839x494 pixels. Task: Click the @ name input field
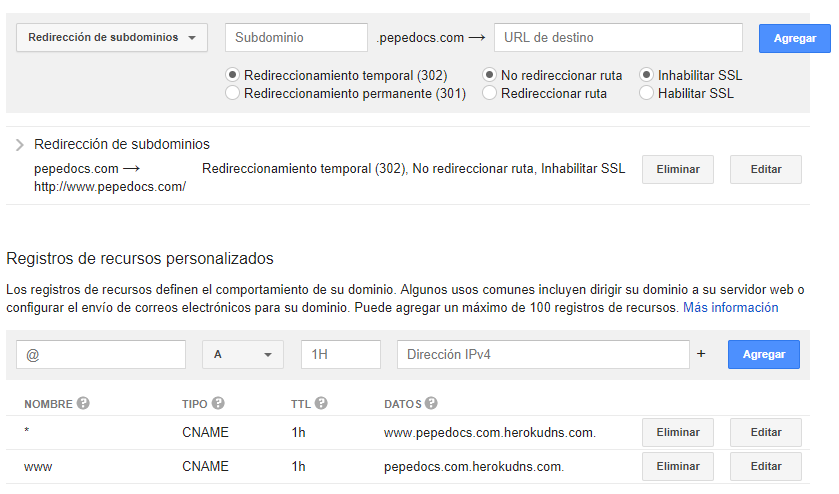pyautogui.click(x=101, y=354)
